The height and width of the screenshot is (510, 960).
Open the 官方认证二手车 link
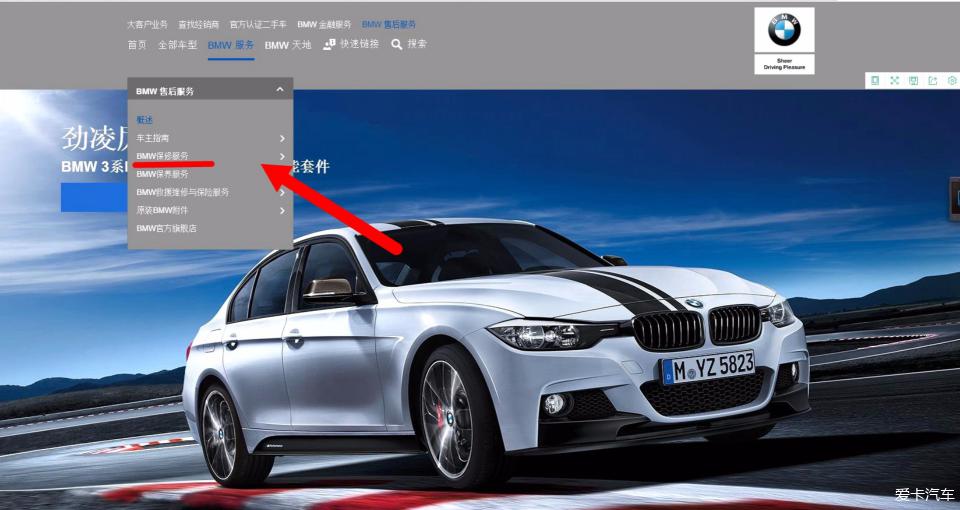[258, 24]
